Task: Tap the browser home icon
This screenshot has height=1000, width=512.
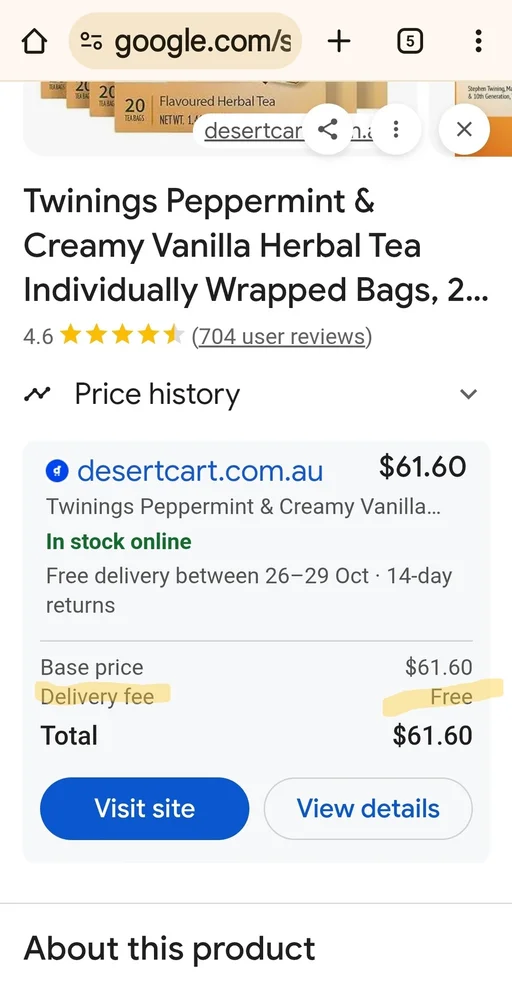Action: [35, 42]
